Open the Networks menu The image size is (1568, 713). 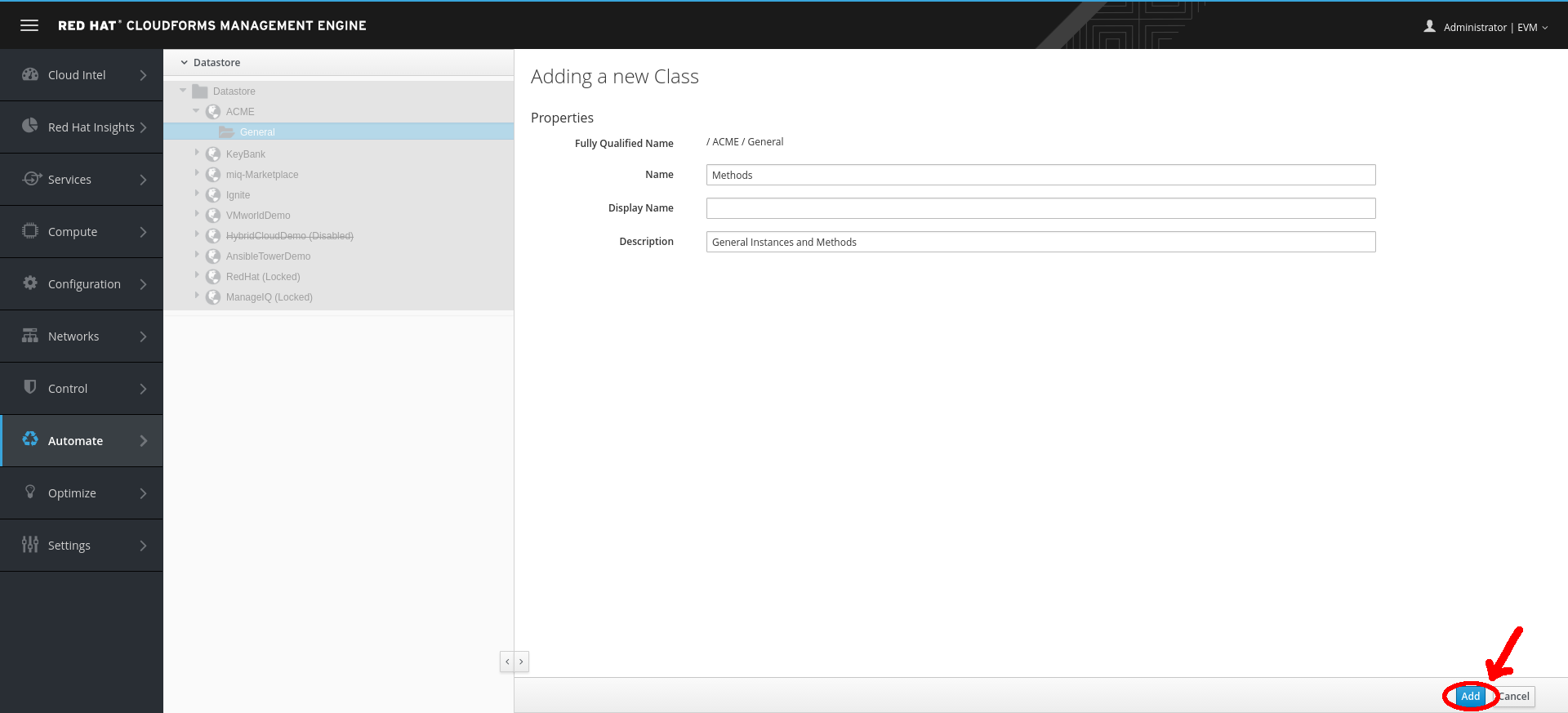82,336
